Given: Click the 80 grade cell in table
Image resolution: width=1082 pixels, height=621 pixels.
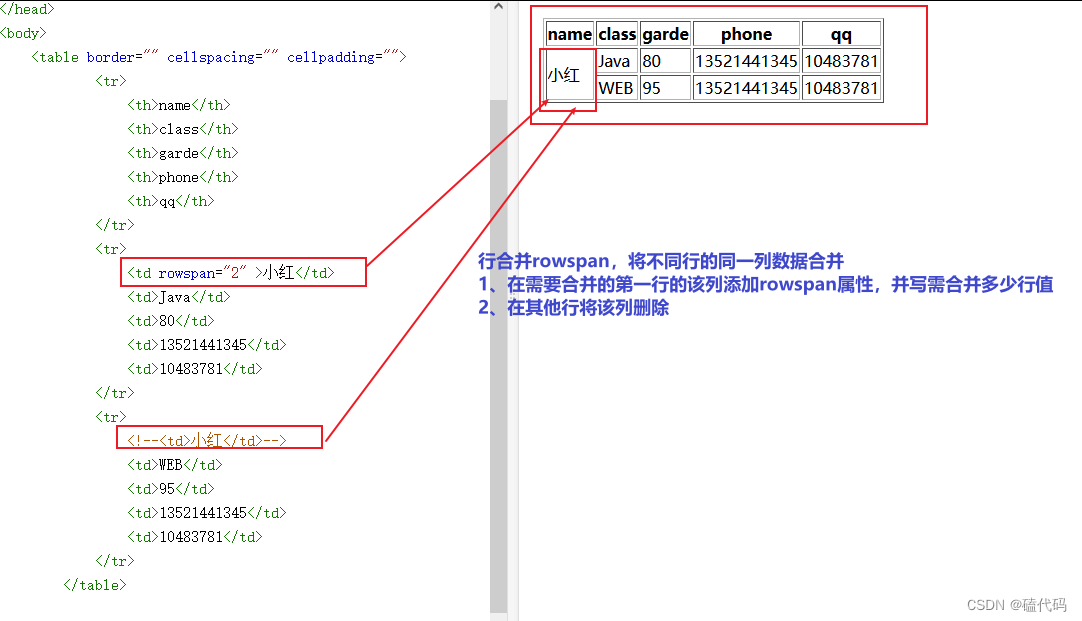Looking at the screenshot, I should (x=665, y=61).
